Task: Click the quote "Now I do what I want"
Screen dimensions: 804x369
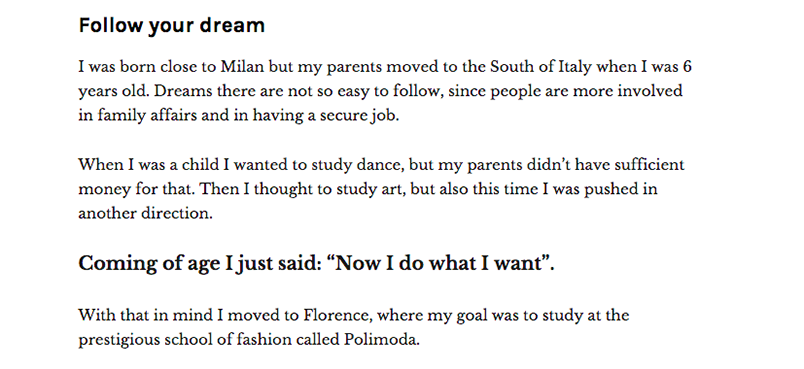Action: tap(441, 263)
